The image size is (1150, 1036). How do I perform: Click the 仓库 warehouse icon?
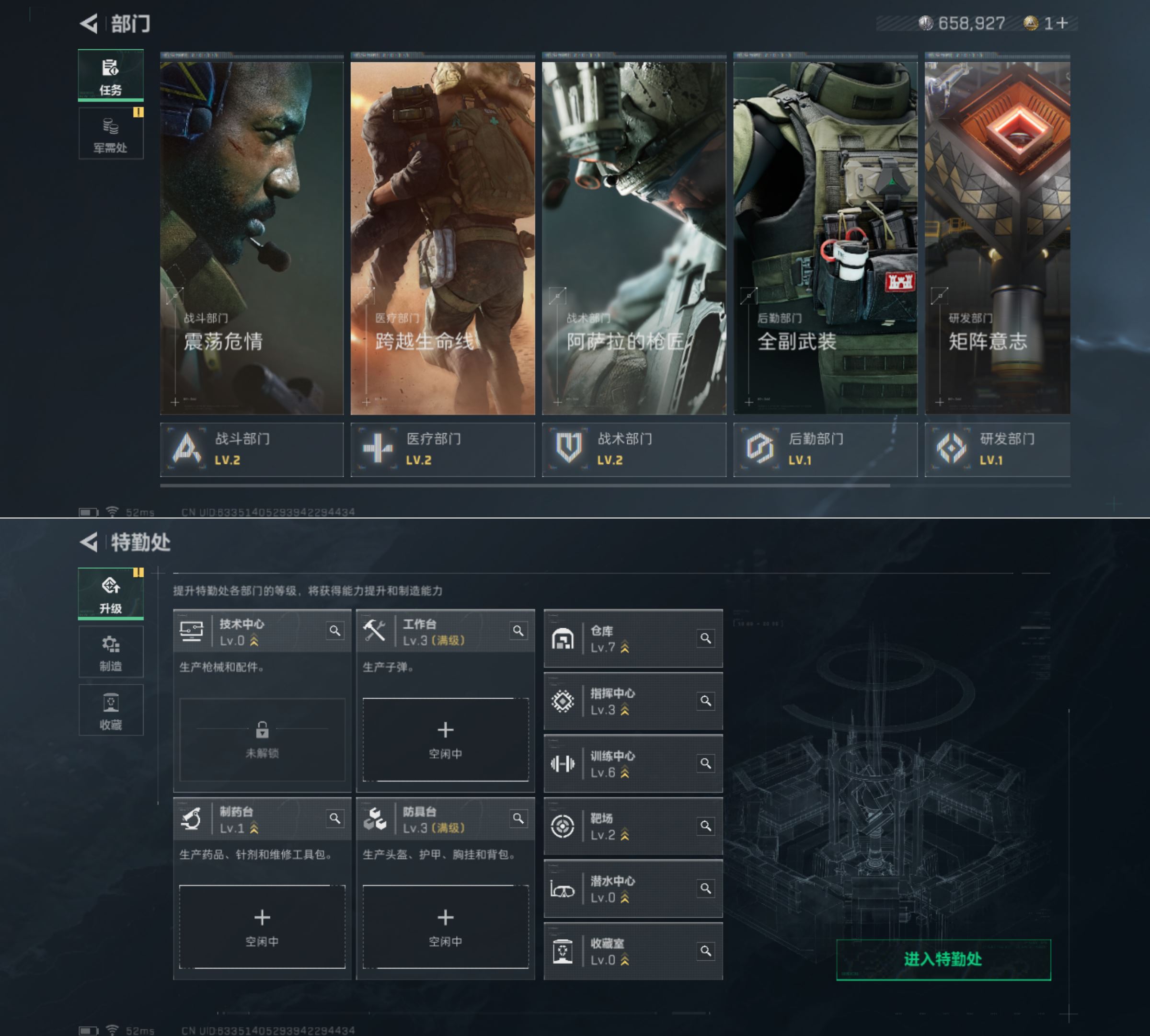point(563,639)
